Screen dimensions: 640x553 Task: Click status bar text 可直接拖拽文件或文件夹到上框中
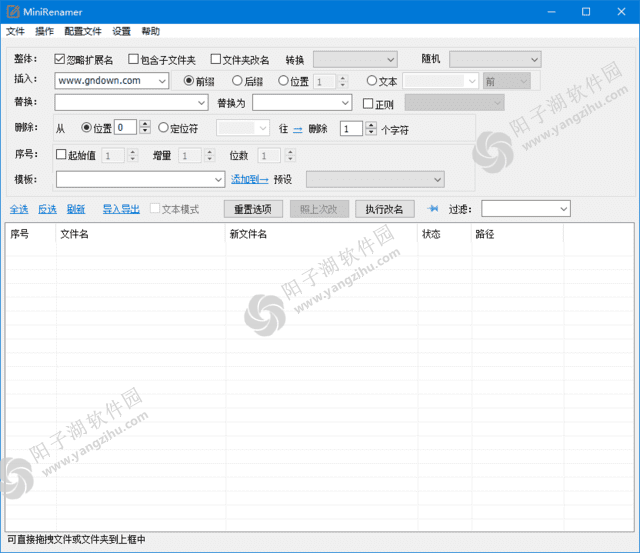tap(77, 540)
